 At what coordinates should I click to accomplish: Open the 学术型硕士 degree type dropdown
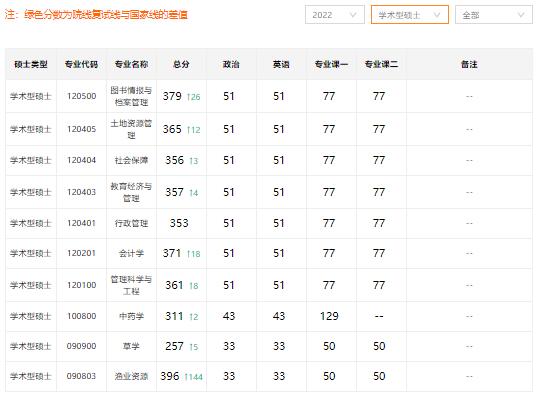pyautogui.click(x=410, y=15)
